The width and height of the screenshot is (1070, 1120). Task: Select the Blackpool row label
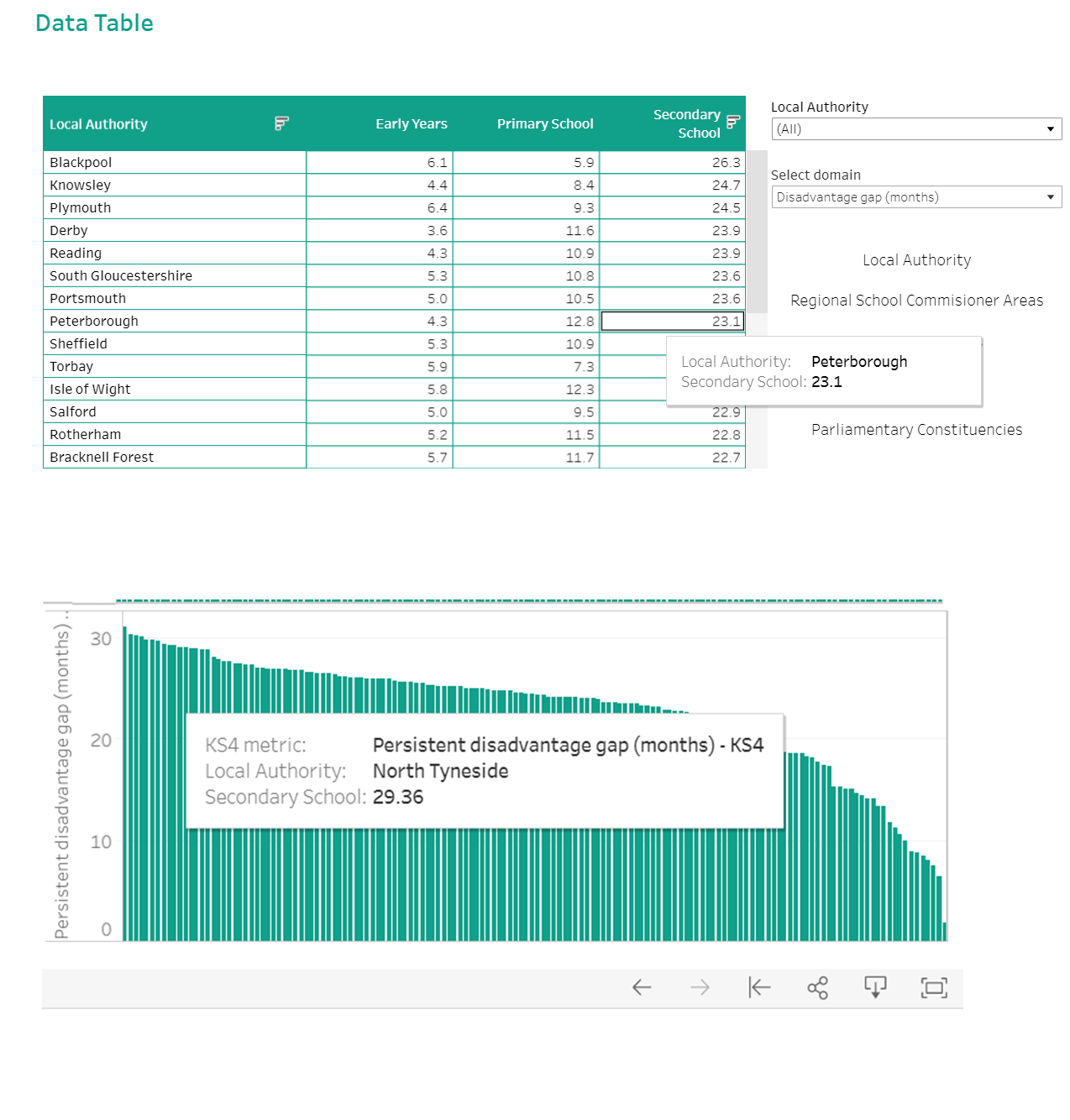(x=81, y=163)
